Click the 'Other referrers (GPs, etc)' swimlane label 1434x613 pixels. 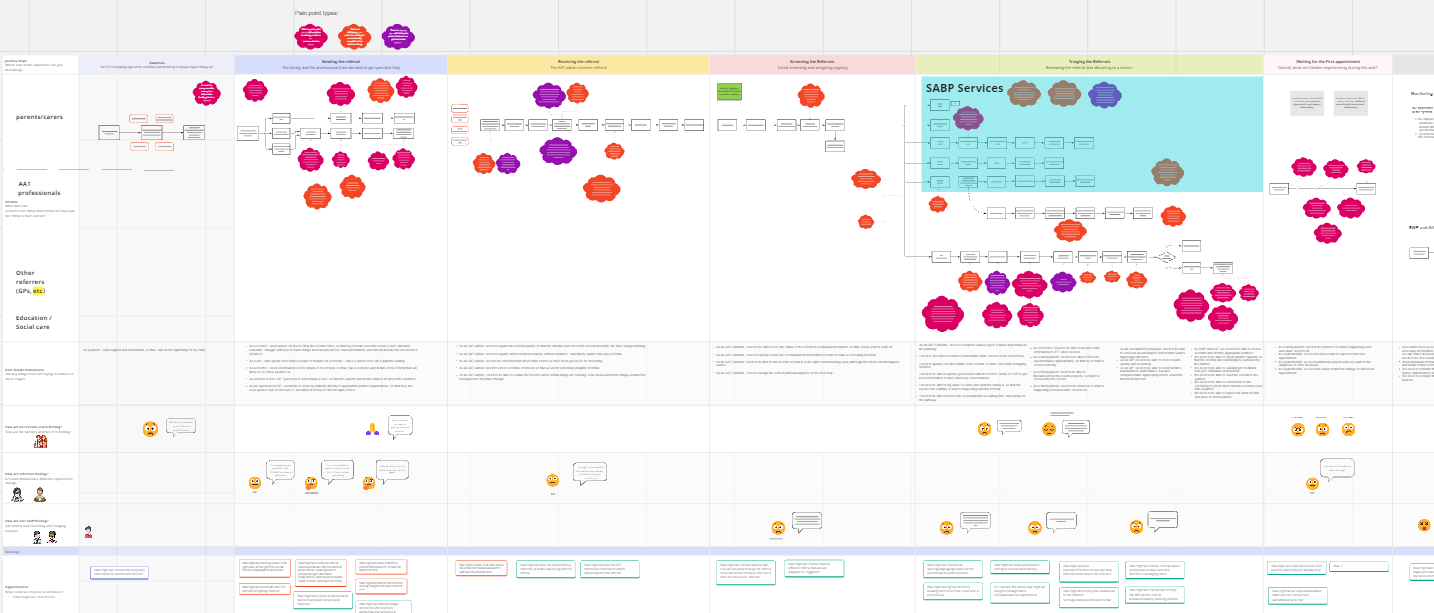[x=33, y=282]
